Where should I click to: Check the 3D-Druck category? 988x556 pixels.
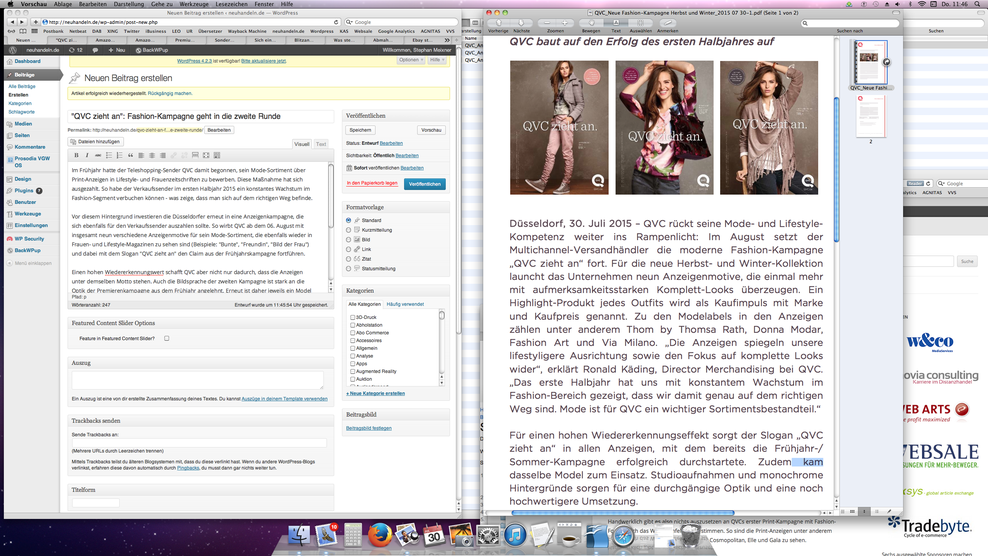[x=352, y=317]
